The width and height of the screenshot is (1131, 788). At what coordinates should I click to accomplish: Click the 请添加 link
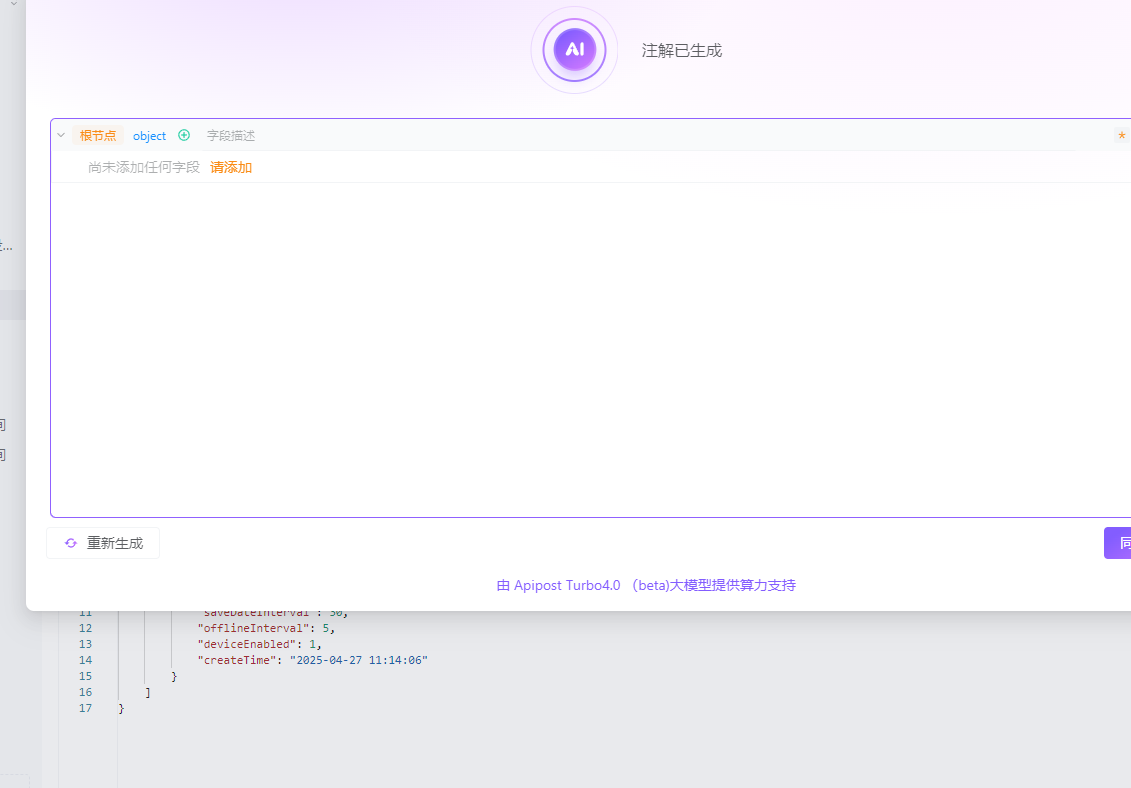point(231,167)
